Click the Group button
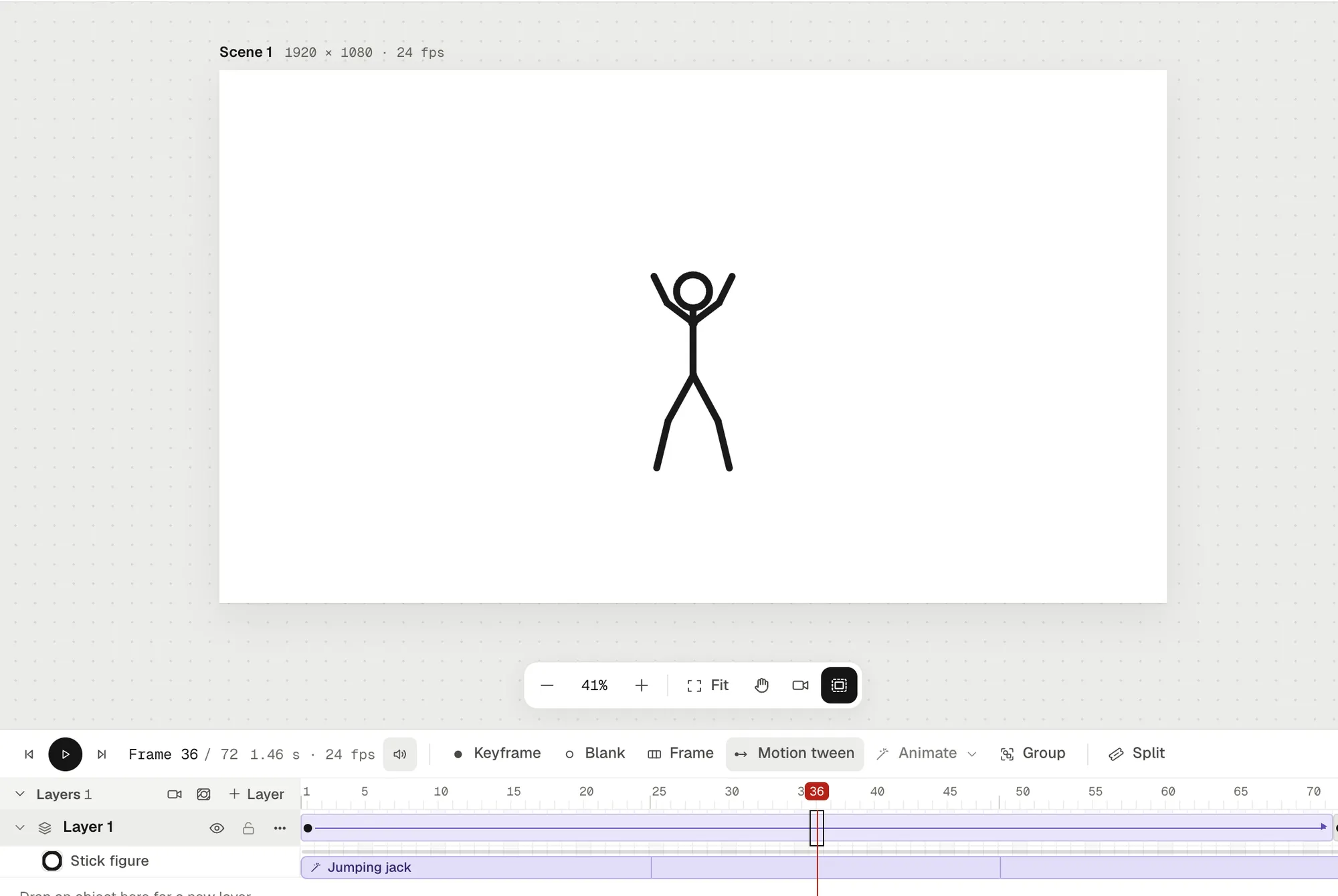Viewport: 1338px width, 896px height. click(x=1033, y=754)
